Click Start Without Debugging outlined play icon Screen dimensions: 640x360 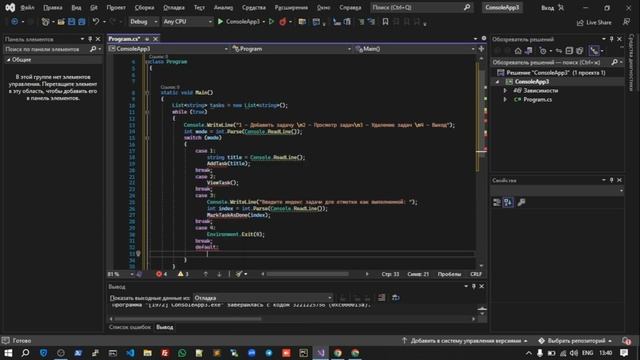271,22
